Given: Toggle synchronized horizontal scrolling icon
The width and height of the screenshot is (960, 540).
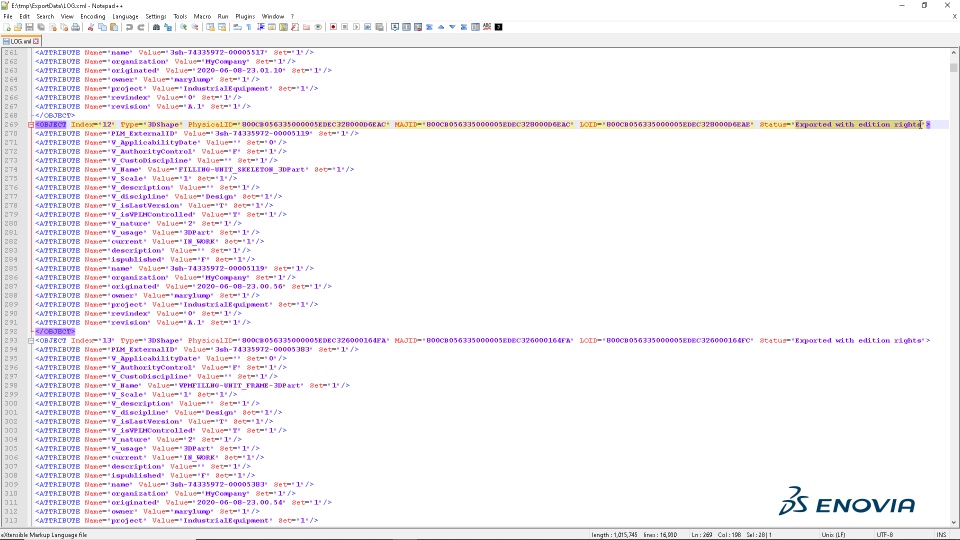Looking at the screenshot, I should (x=222, y=27).
